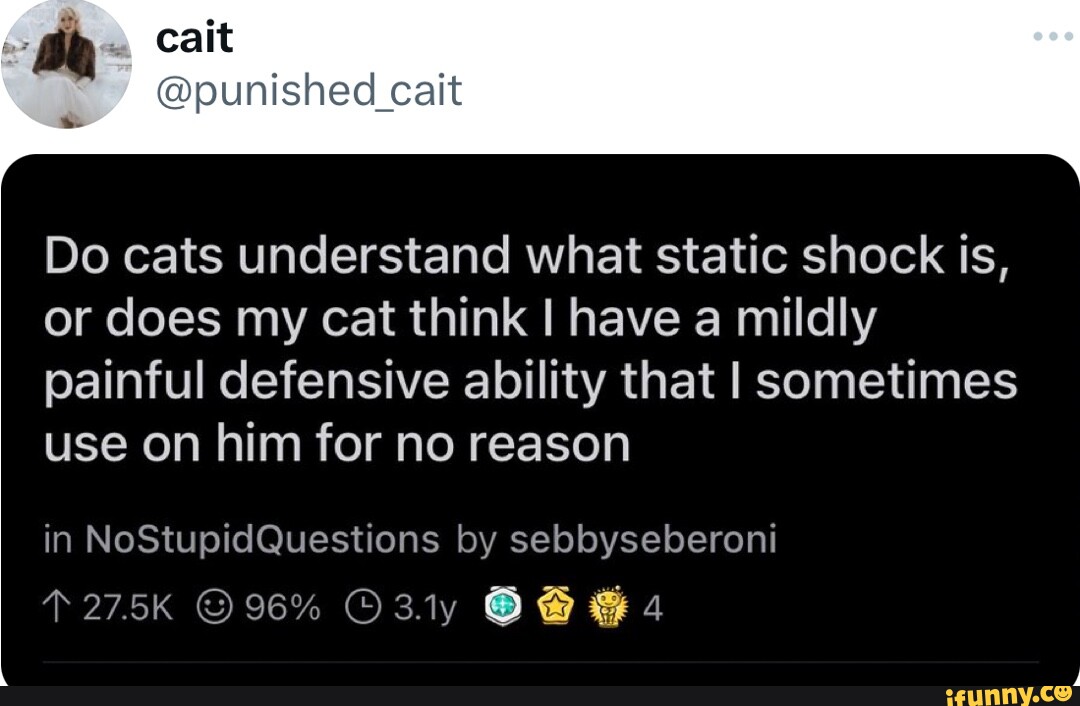
Task: Expand the award count showing 4
Action: point(654,605)
